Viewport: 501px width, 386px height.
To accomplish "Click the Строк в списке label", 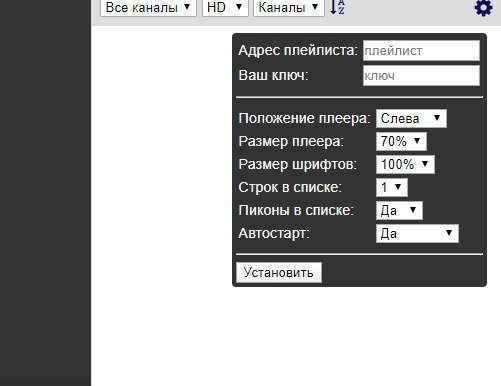I will [290, 187].
